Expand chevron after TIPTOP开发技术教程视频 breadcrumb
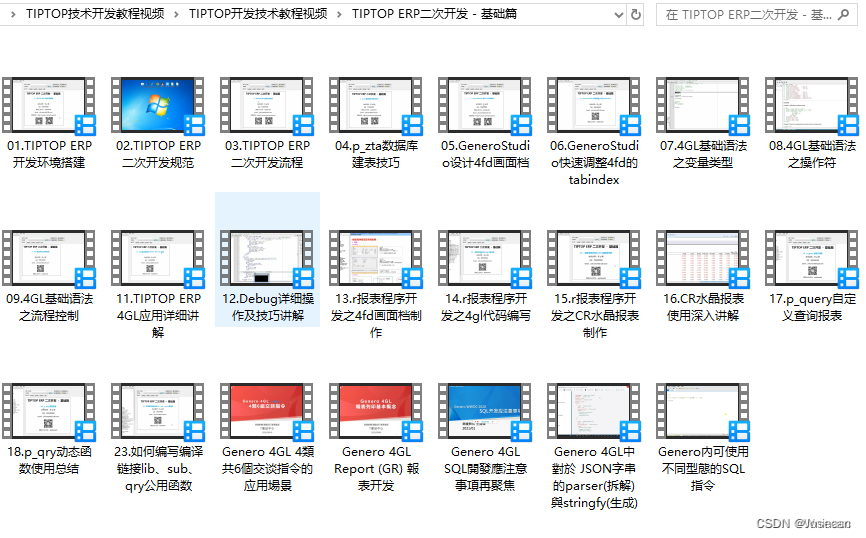The image size is (866, 538). tap(339, 14)
